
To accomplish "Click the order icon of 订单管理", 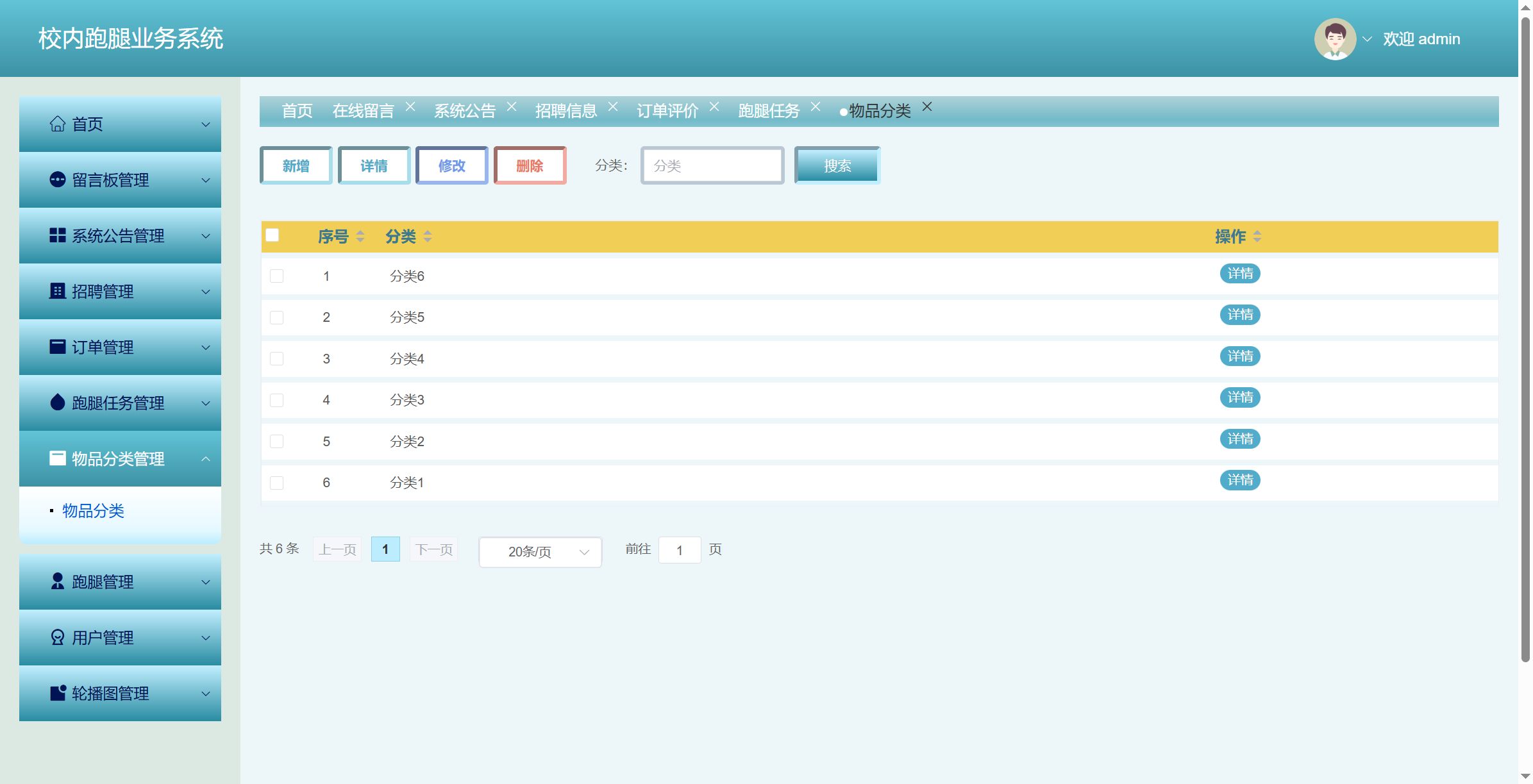I will (x=58, y=347).
